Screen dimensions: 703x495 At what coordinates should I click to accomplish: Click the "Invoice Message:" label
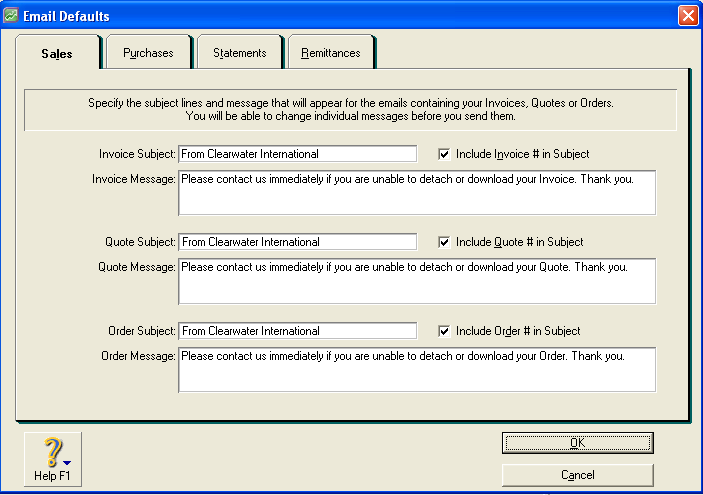tap(134, 179)
